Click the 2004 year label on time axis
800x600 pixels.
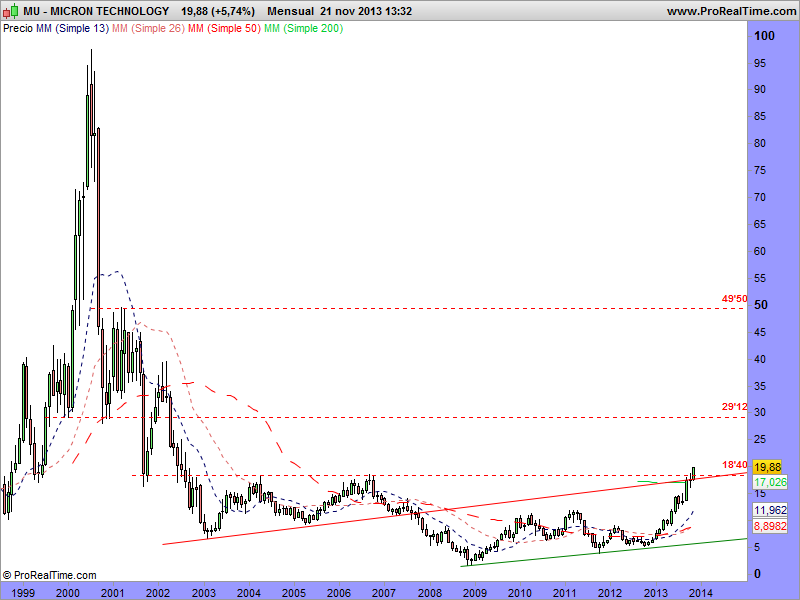pyautogui.click(x=248, y=593)
